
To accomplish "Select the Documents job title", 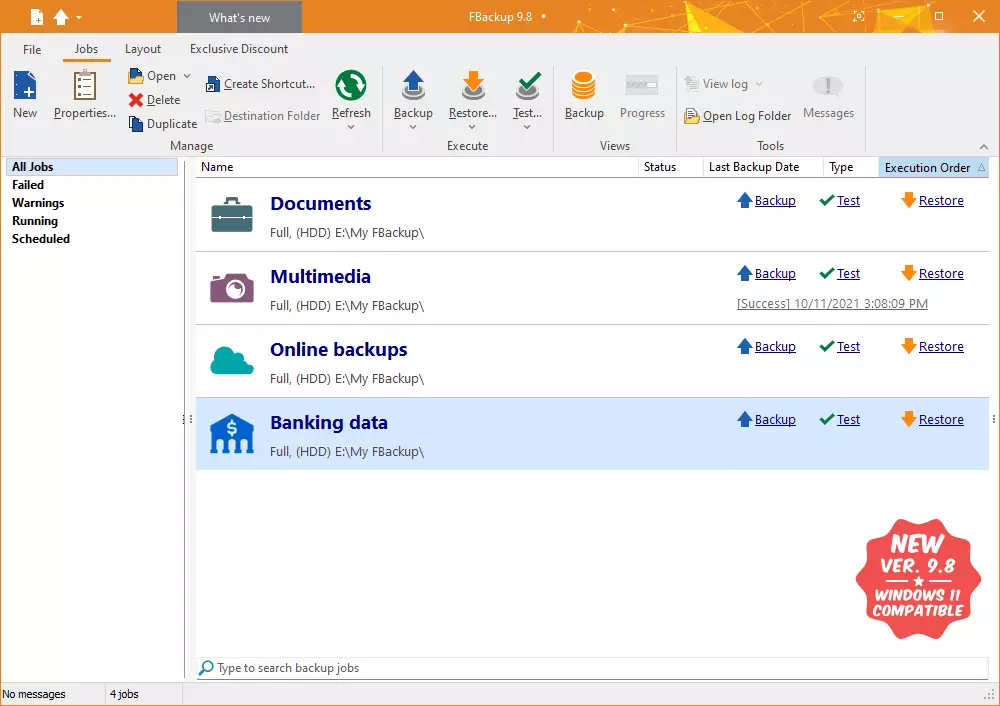I will coord(321,203).
